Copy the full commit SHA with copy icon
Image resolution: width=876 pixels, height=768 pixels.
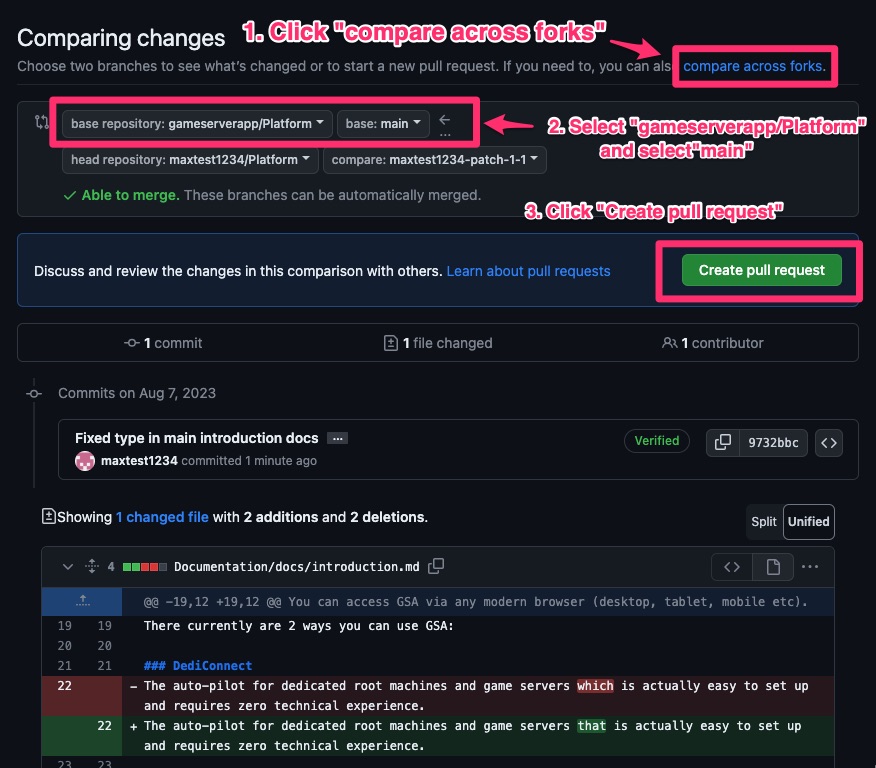click(721, 442)
